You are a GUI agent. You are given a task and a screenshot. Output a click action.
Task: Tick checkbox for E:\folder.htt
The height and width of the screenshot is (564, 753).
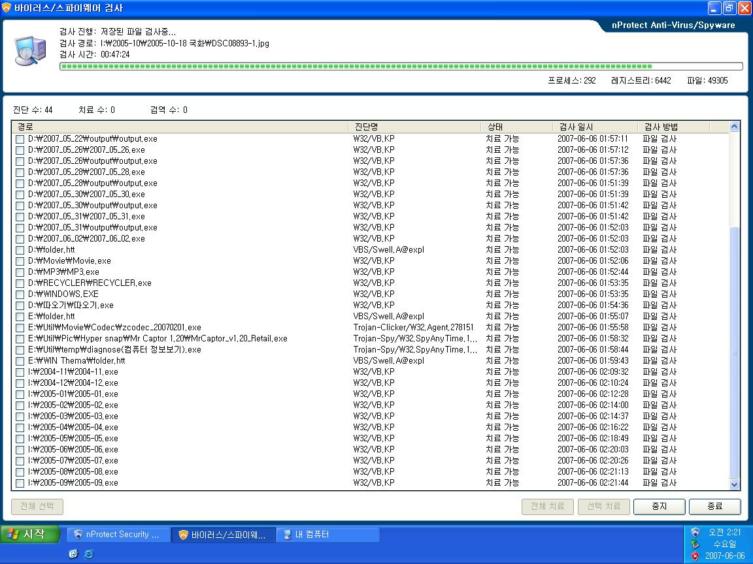(x=20, y=317)
